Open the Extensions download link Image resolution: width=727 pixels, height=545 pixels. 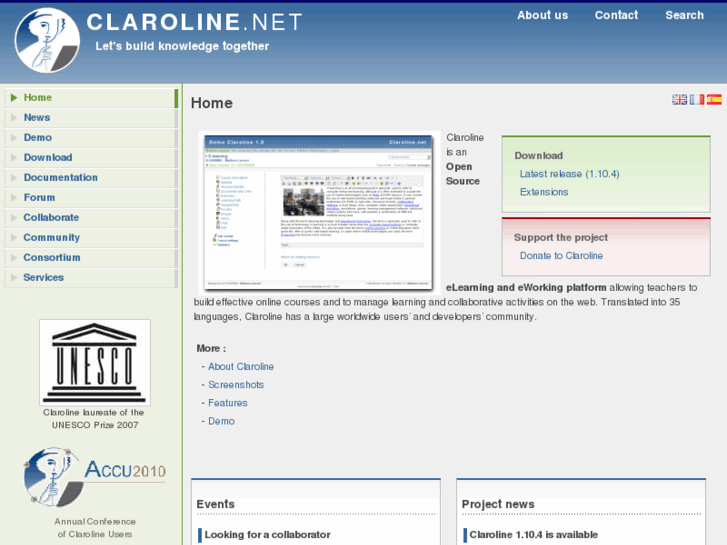(544, 192)
